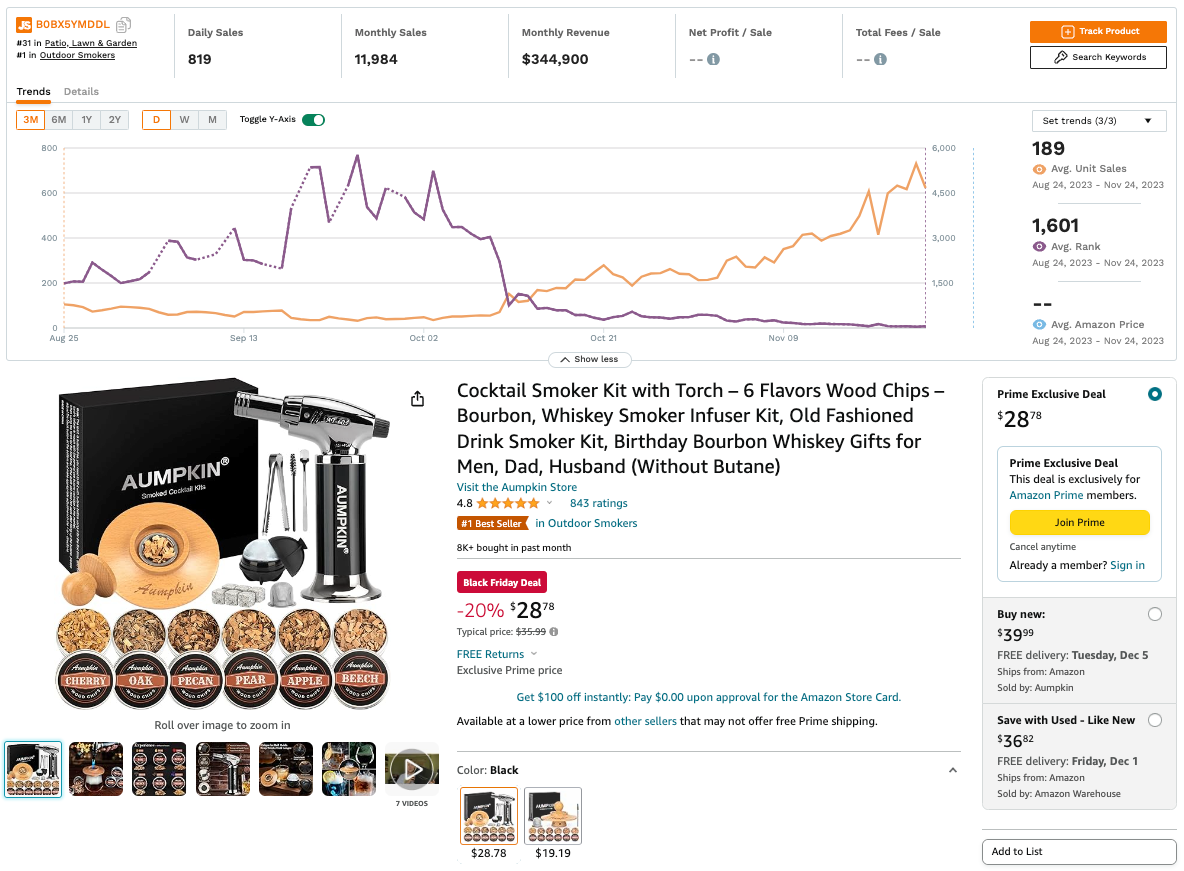Click the product share icon
This screenshot has width=1184, height=871.
pos(417,399)
